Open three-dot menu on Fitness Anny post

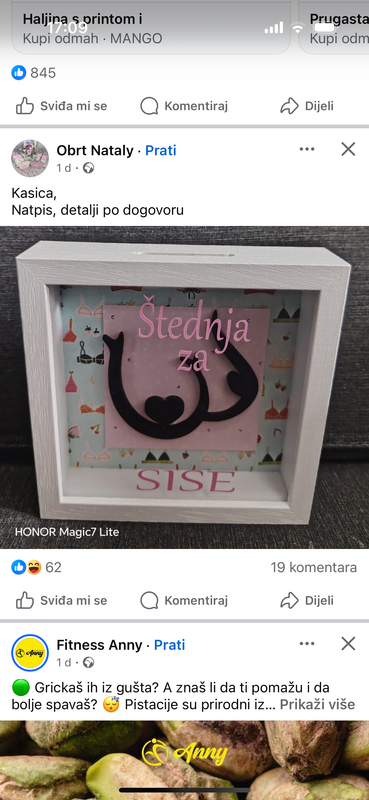307,643
